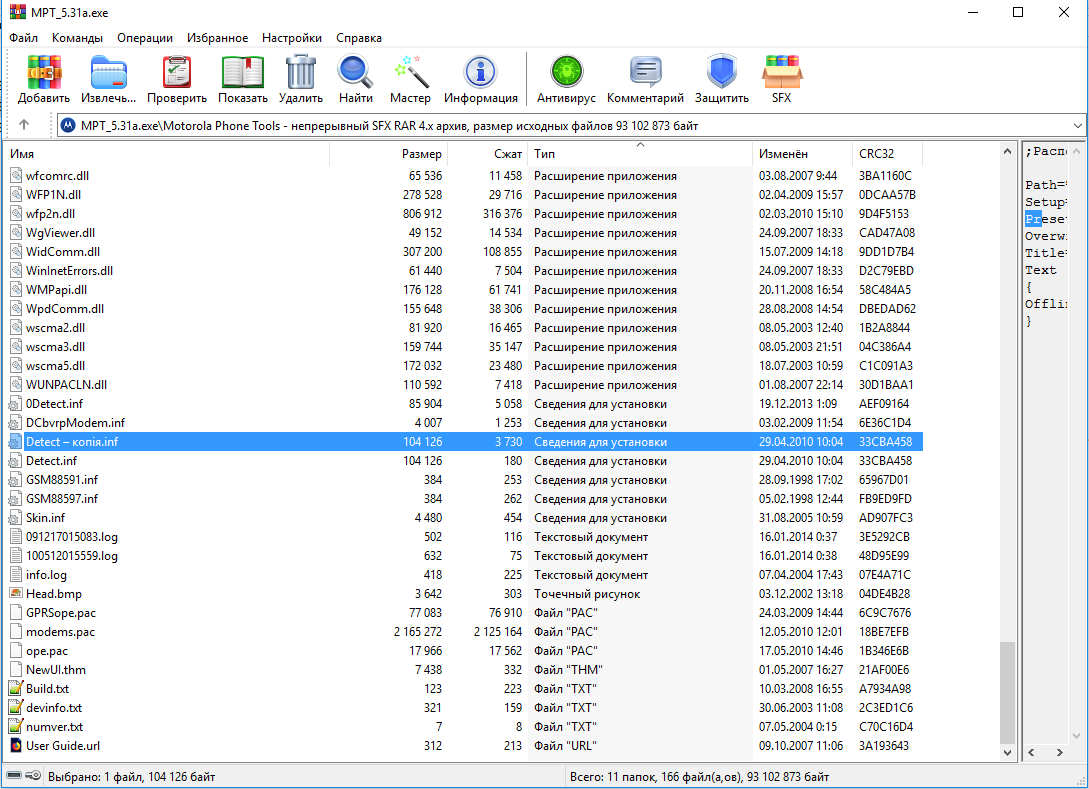This screenshot has width=1089, height=789.
Task: Sort by the CRC32 column header
Action: (888, 153)
